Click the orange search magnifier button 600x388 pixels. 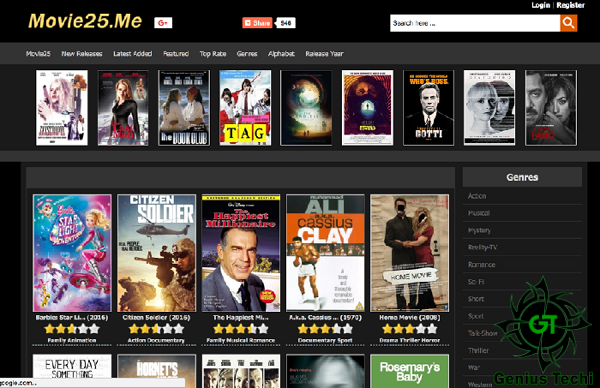click(x=568, y=23)
